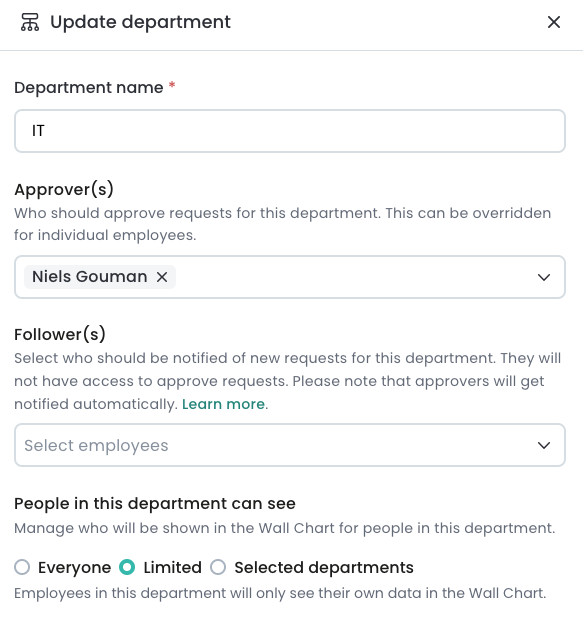Click the Approver(s) section label
Viewport: 583px width, 631px height.
coord(64,190)
